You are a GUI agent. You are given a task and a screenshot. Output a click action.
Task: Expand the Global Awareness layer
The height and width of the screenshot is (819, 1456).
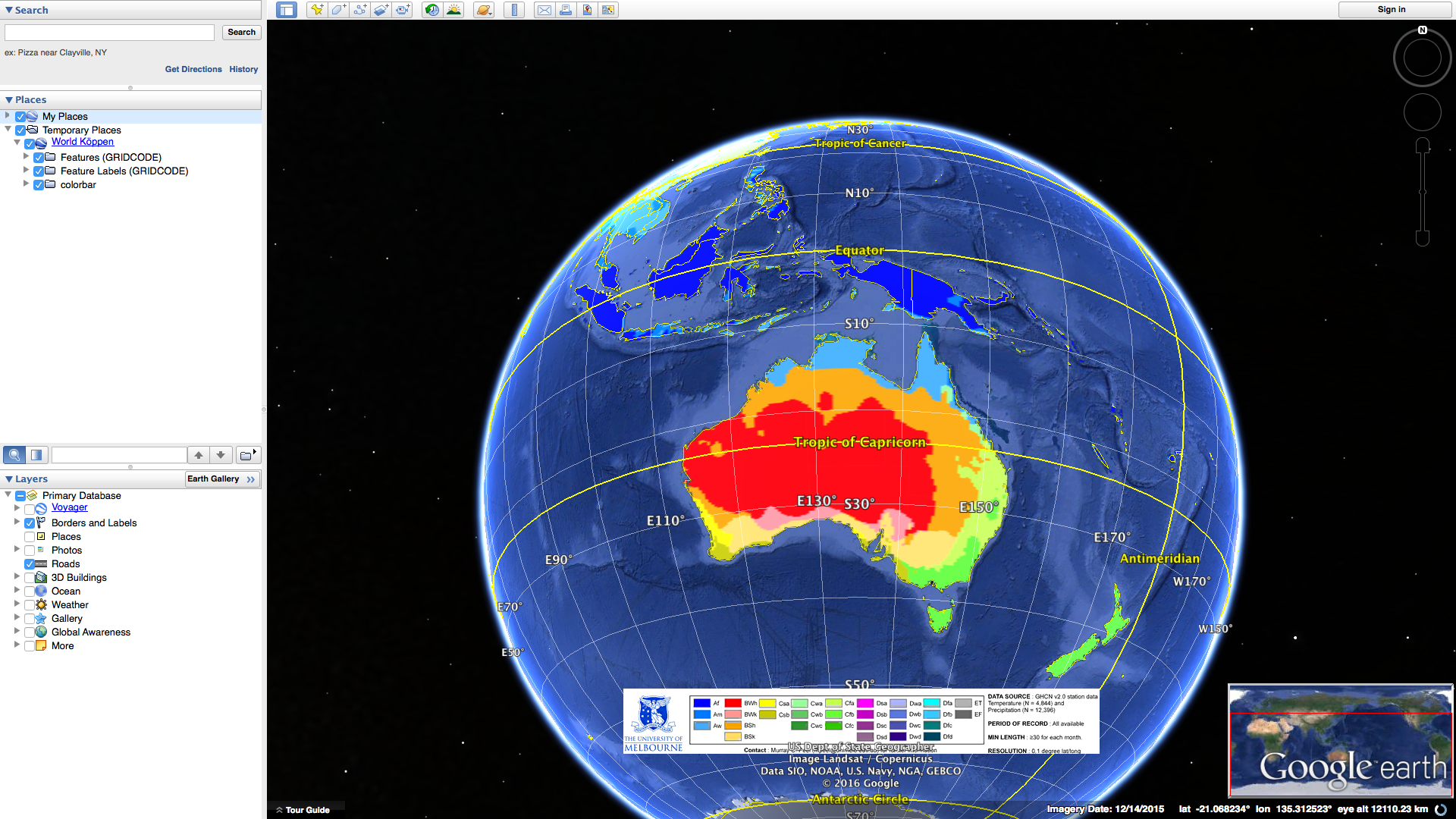(17, 632)
